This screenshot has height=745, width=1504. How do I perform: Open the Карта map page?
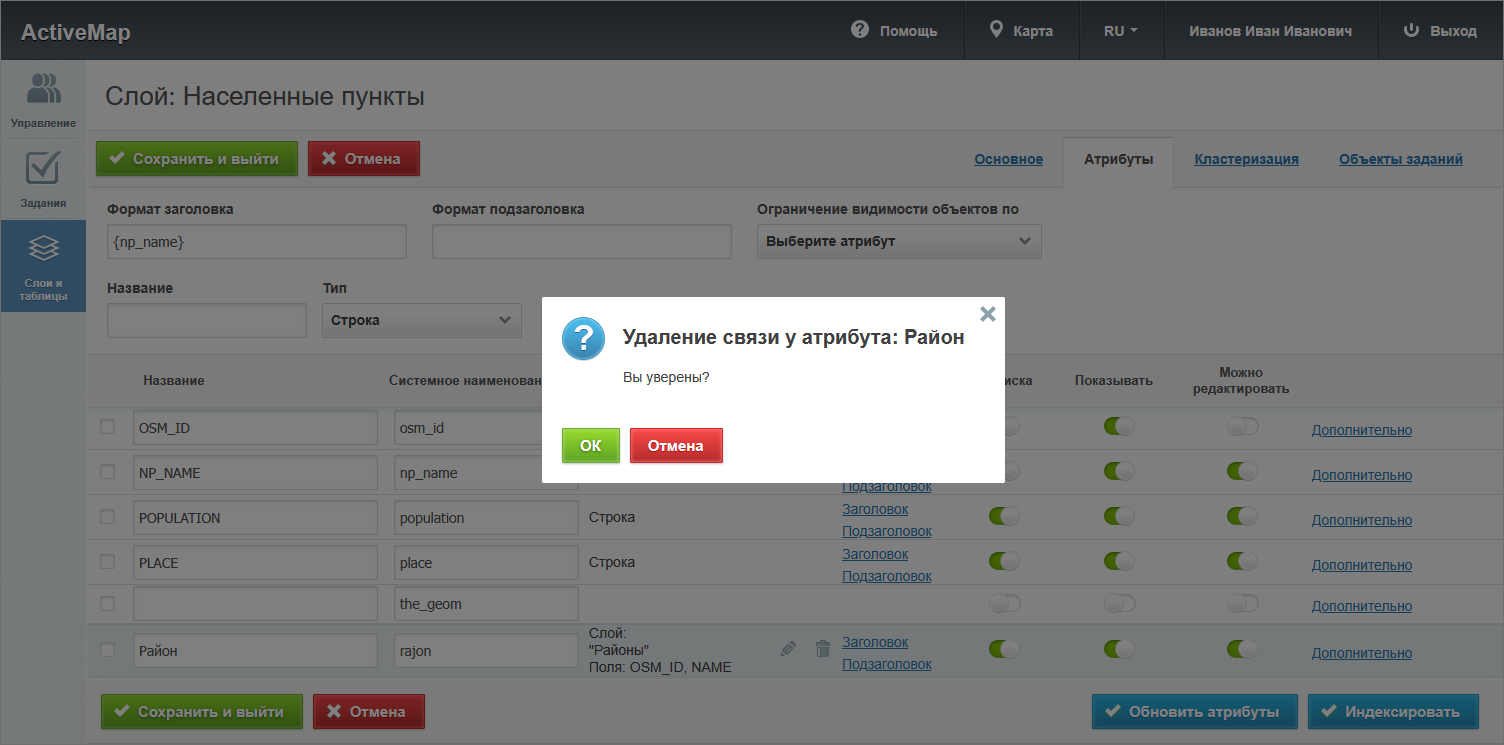[1021, 31]
